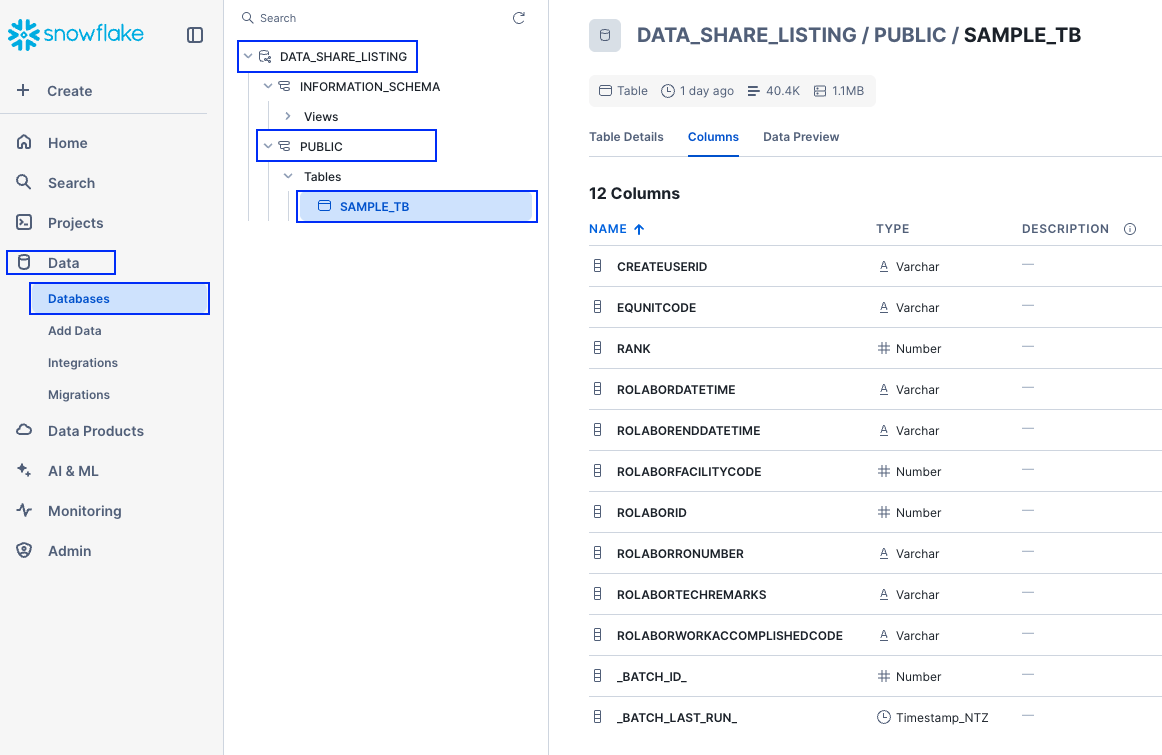Image resolution: width=1162 pixels, height=755 pixels.
Task: Open the Monitoring section icon
Action: click(24, 510)
